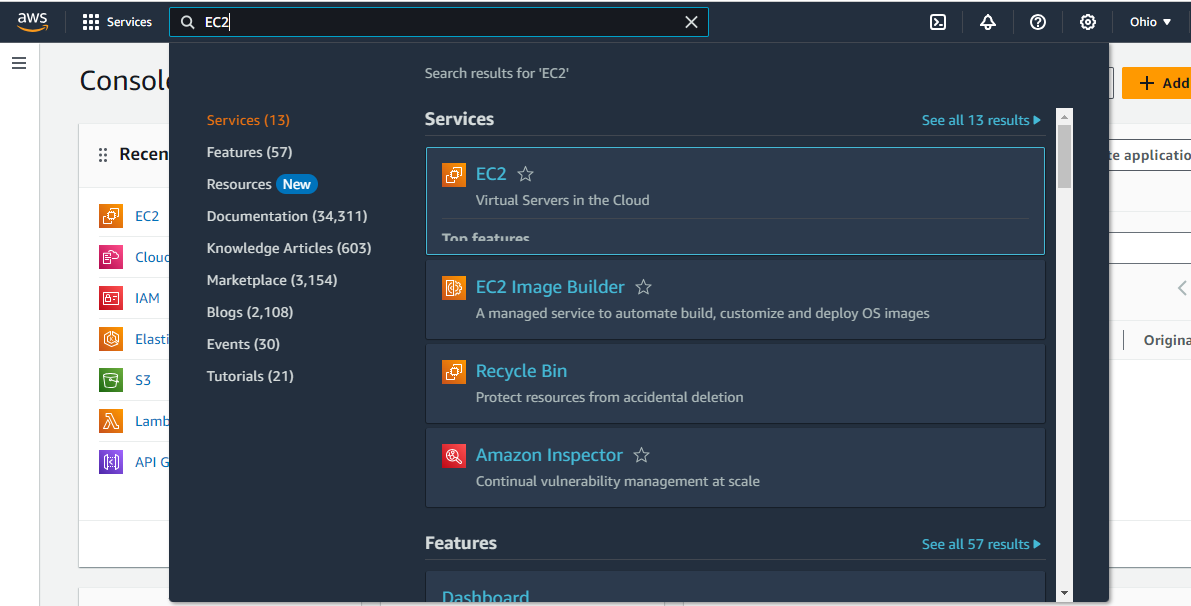
Task: Open the Amazon Inspector result link
Action: coord(549,455)
